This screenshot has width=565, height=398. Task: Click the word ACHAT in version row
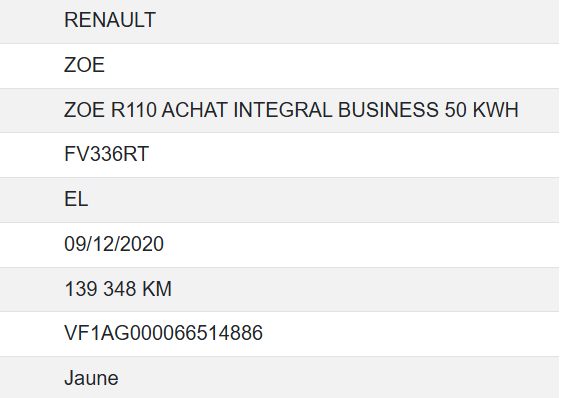[x=195, y=109]
